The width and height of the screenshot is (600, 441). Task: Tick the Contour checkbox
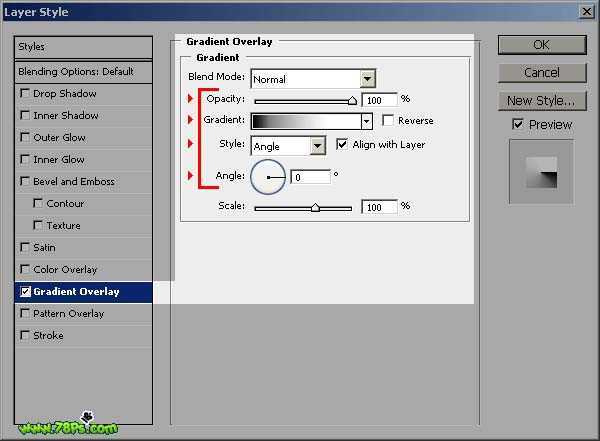pos(38,203)
